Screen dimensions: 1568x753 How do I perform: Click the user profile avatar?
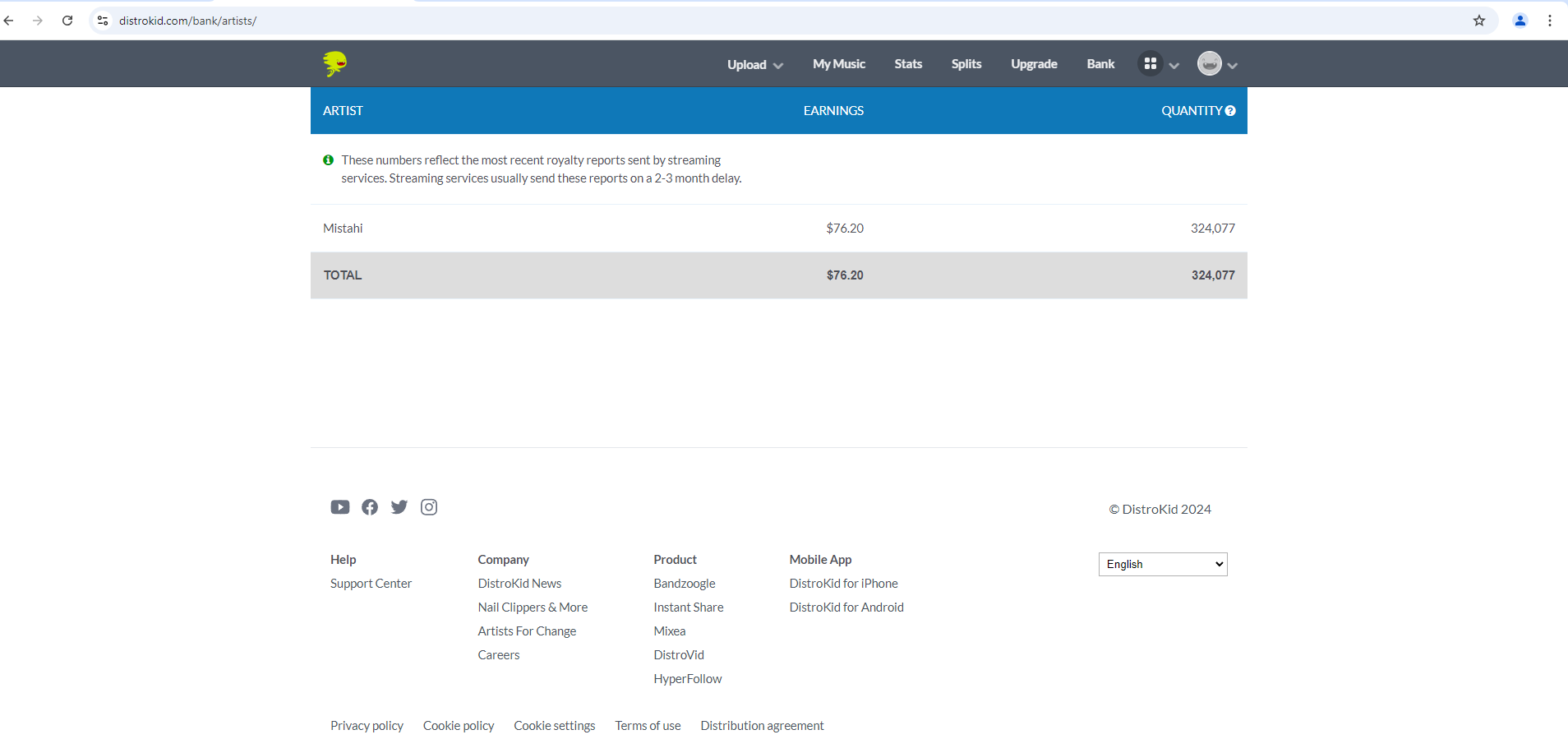[x=1209, y=63]
